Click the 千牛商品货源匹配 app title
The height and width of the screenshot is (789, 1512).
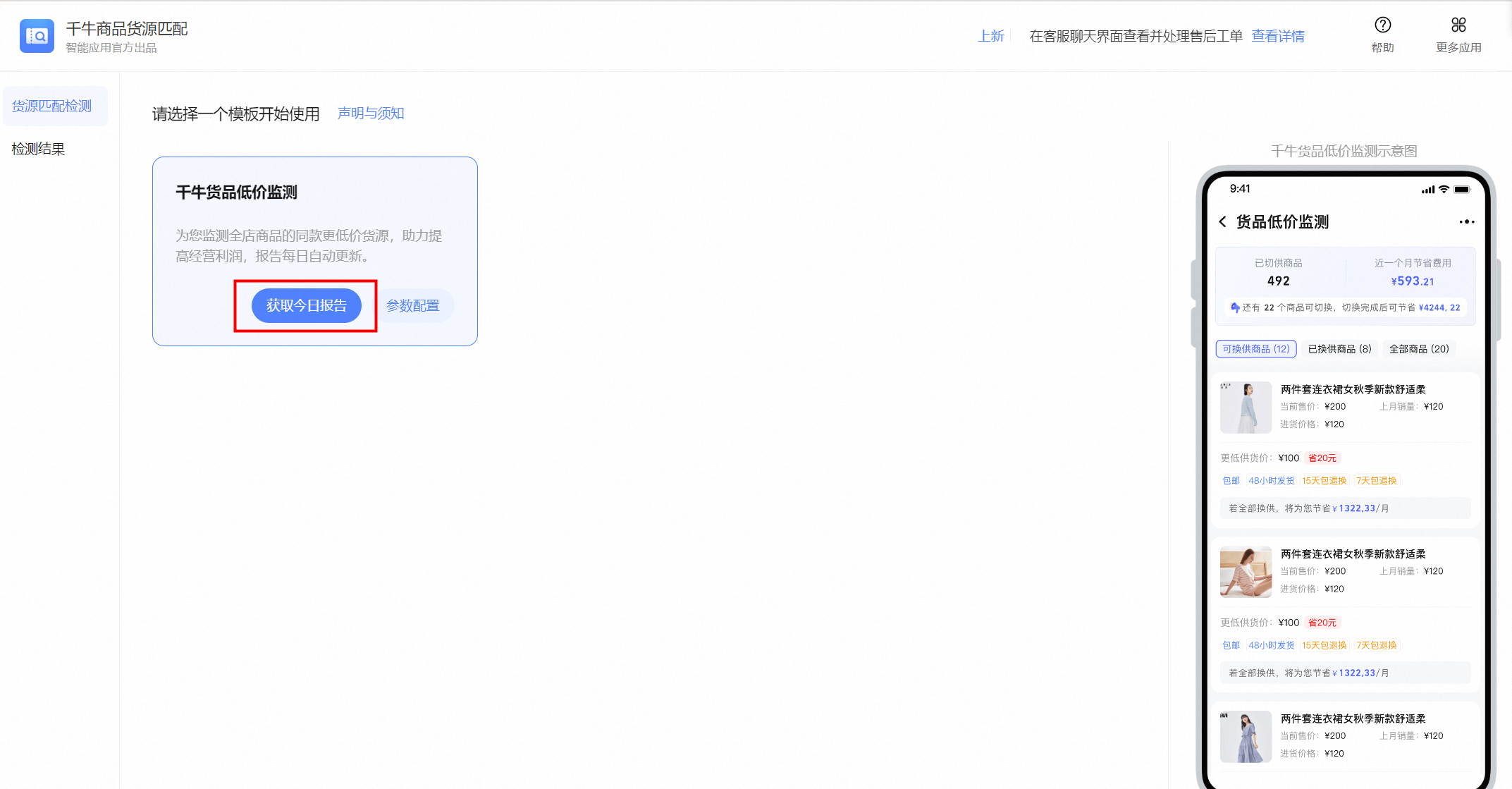tap(127, 28)
